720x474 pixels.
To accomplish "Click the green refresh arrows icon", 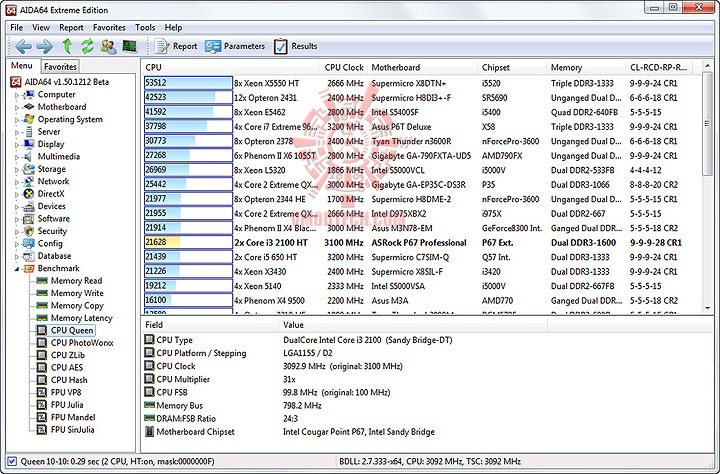I will pos(87,46).
